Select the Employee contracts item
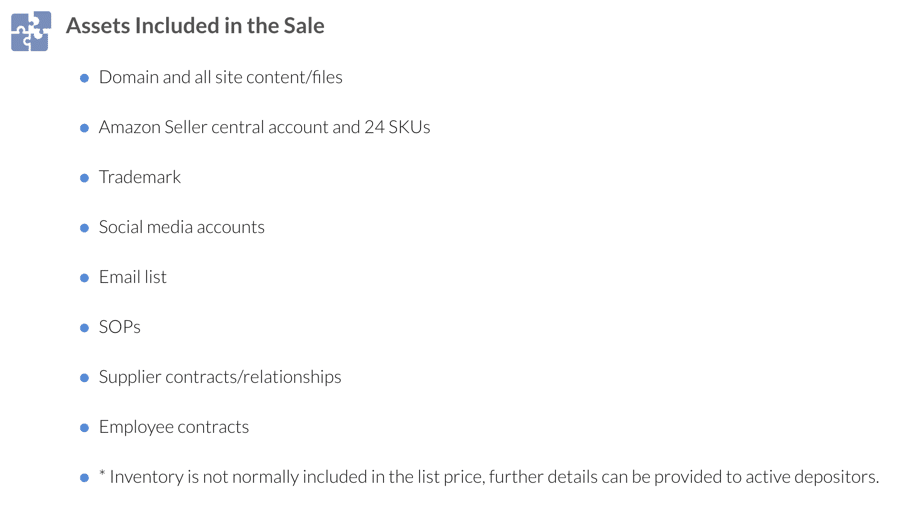The width and height of the screenshot is (898, 505). point(174,427)
